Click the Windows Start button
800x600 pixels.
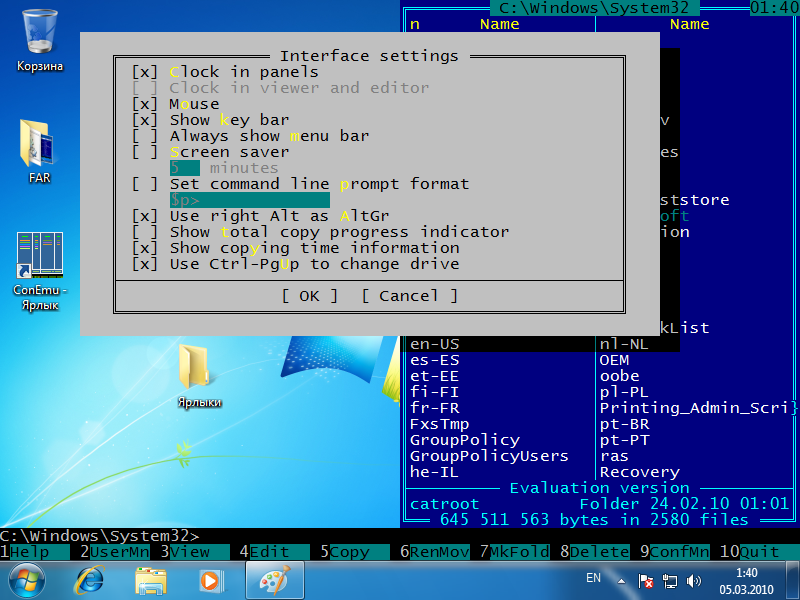pos(26,579)
